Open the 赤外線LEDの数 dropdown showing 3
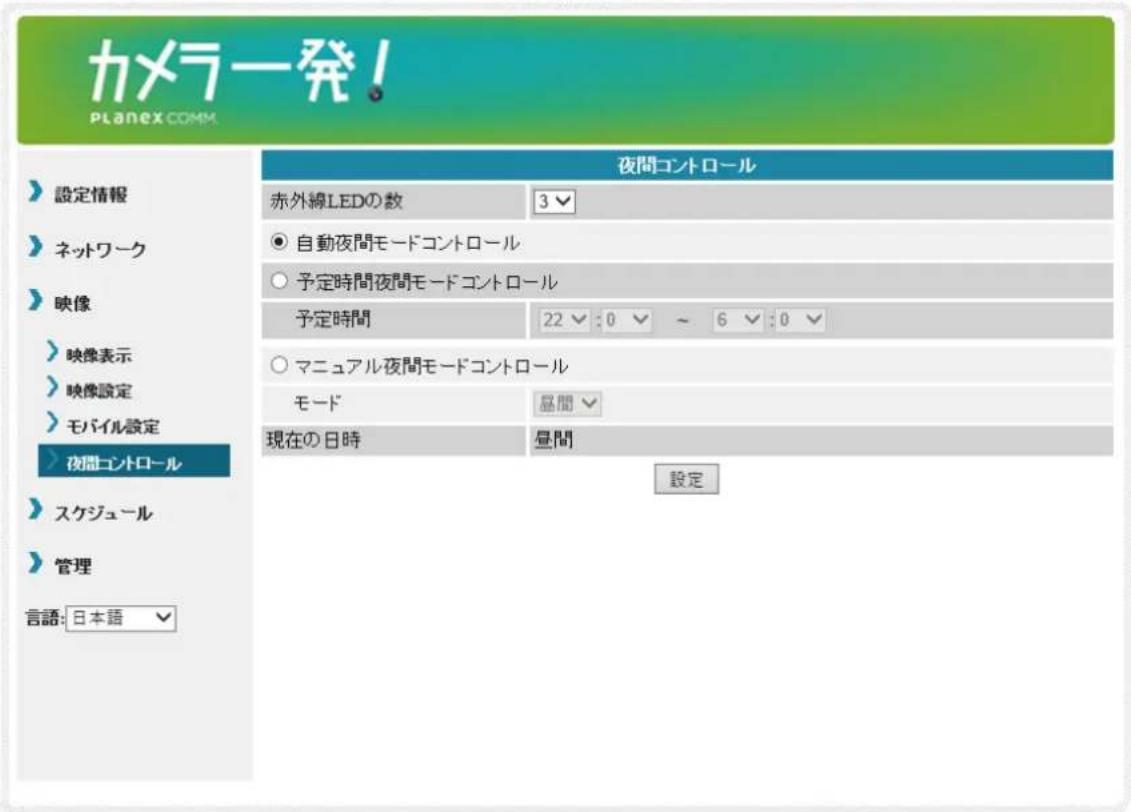Screen dimensions: 1131x812 point(554,202)
